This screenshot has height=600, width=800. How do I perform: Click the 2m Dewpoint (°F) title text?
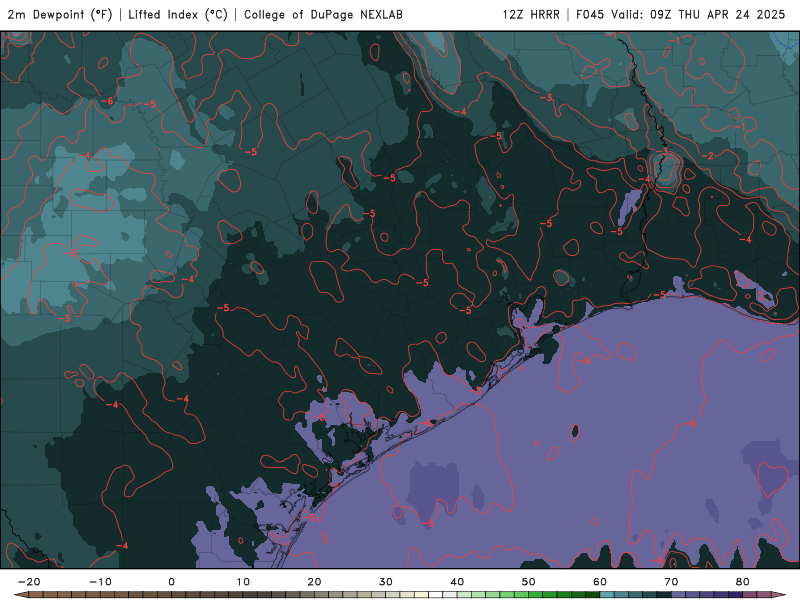pyautogui.click(x=59, y=15)
